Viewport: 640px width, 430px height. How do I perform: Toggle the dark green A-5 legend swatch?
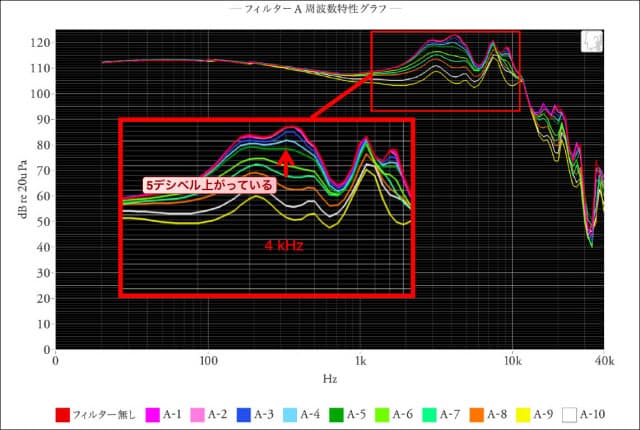tap(336, 415)
